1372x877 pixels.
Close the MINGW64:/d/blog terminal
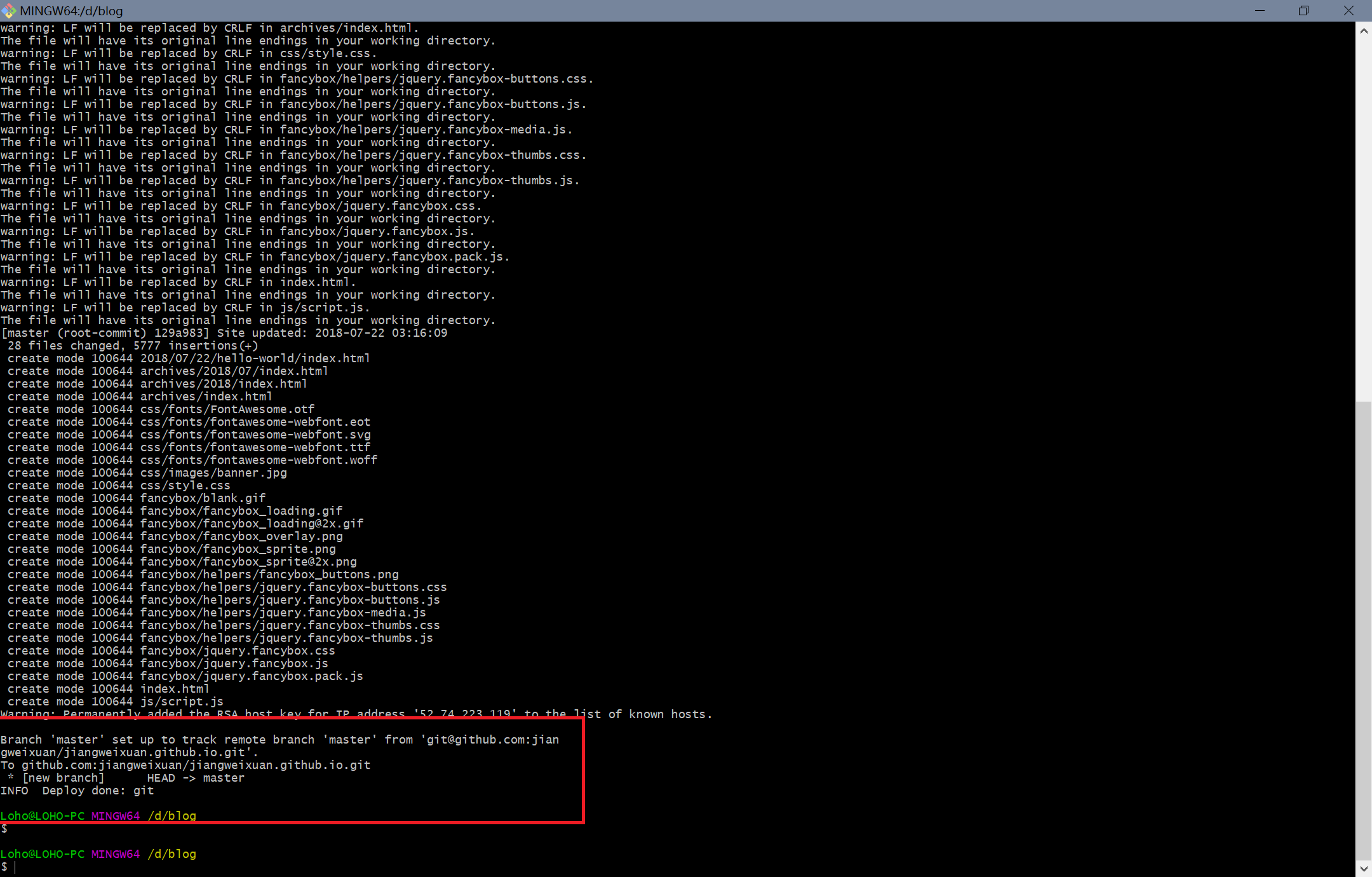click(1348, 10)
